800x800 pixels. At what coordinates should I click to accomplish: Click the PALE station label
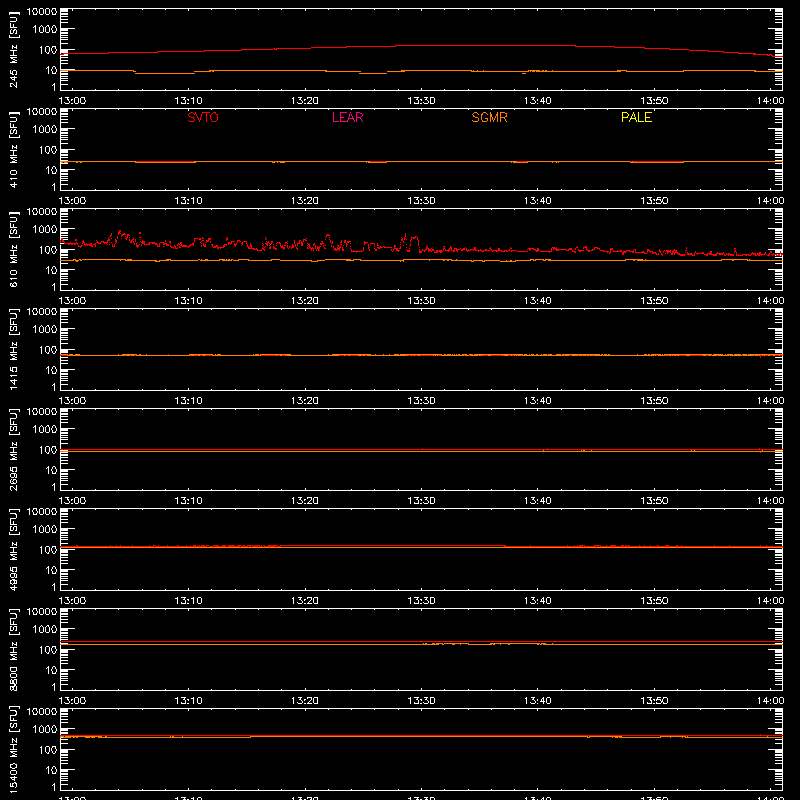pyautogui.click(x=636, y=117)
